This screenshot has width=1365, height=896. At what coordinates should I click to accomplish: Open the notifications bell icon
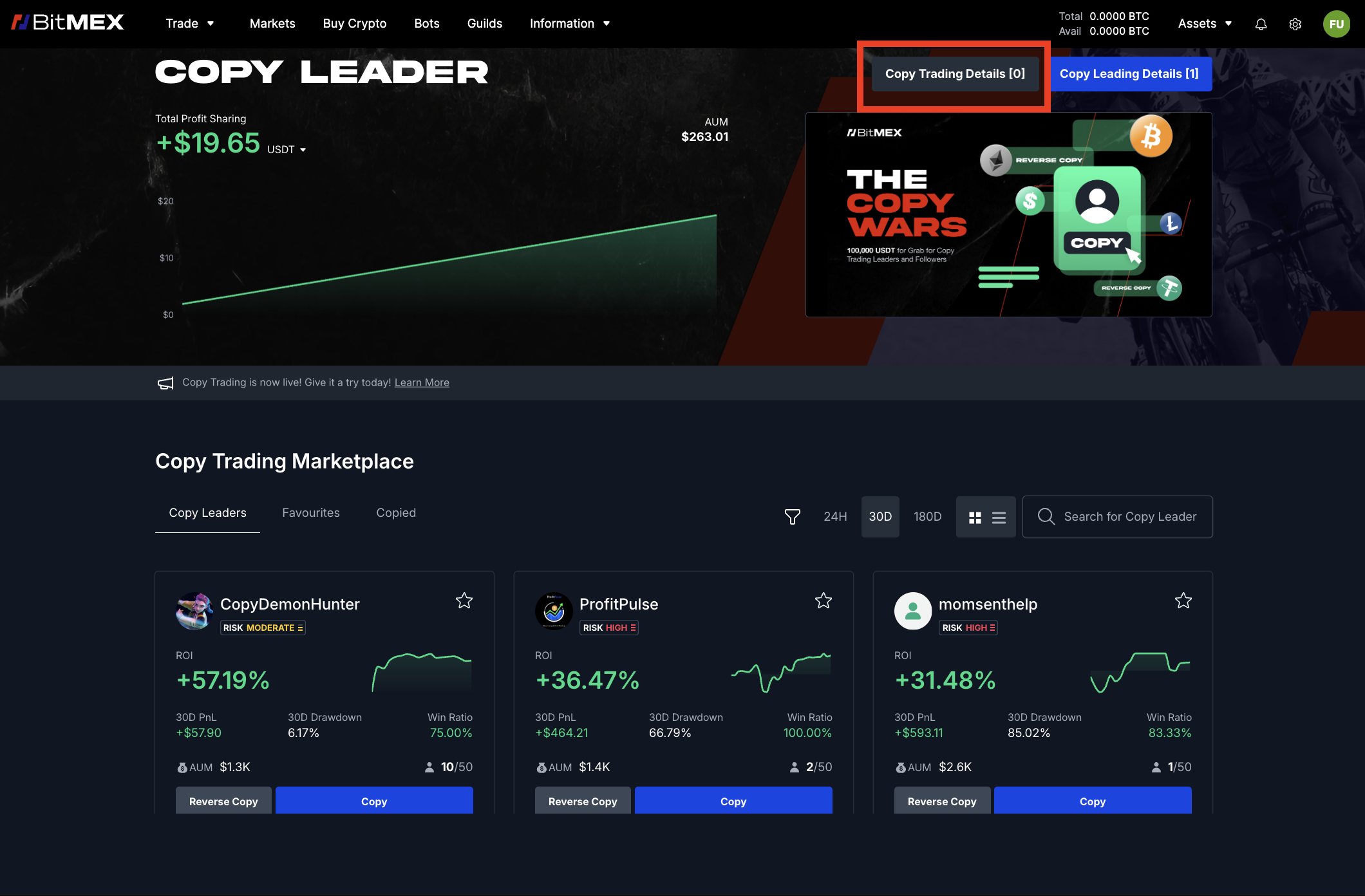click(x=1261, y=24)
